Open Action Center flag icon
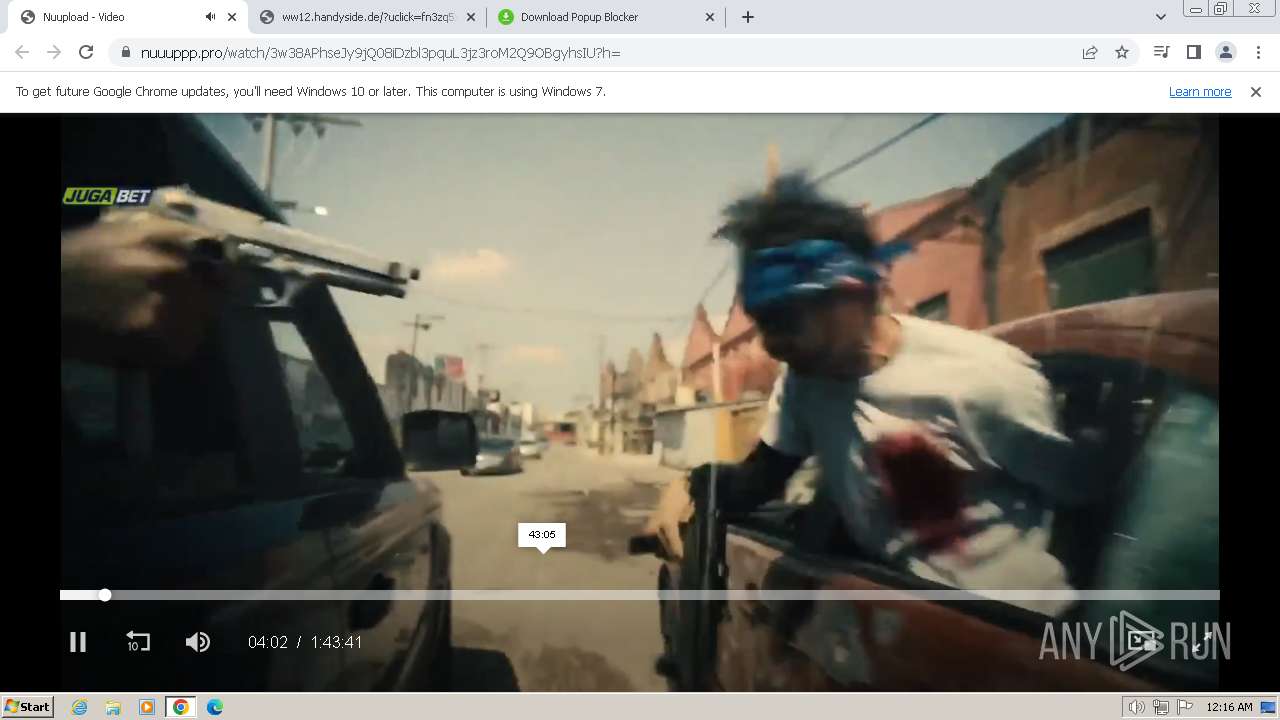Image resolution: width=1280 pixels, height=720 pixels. [1185, 707]
